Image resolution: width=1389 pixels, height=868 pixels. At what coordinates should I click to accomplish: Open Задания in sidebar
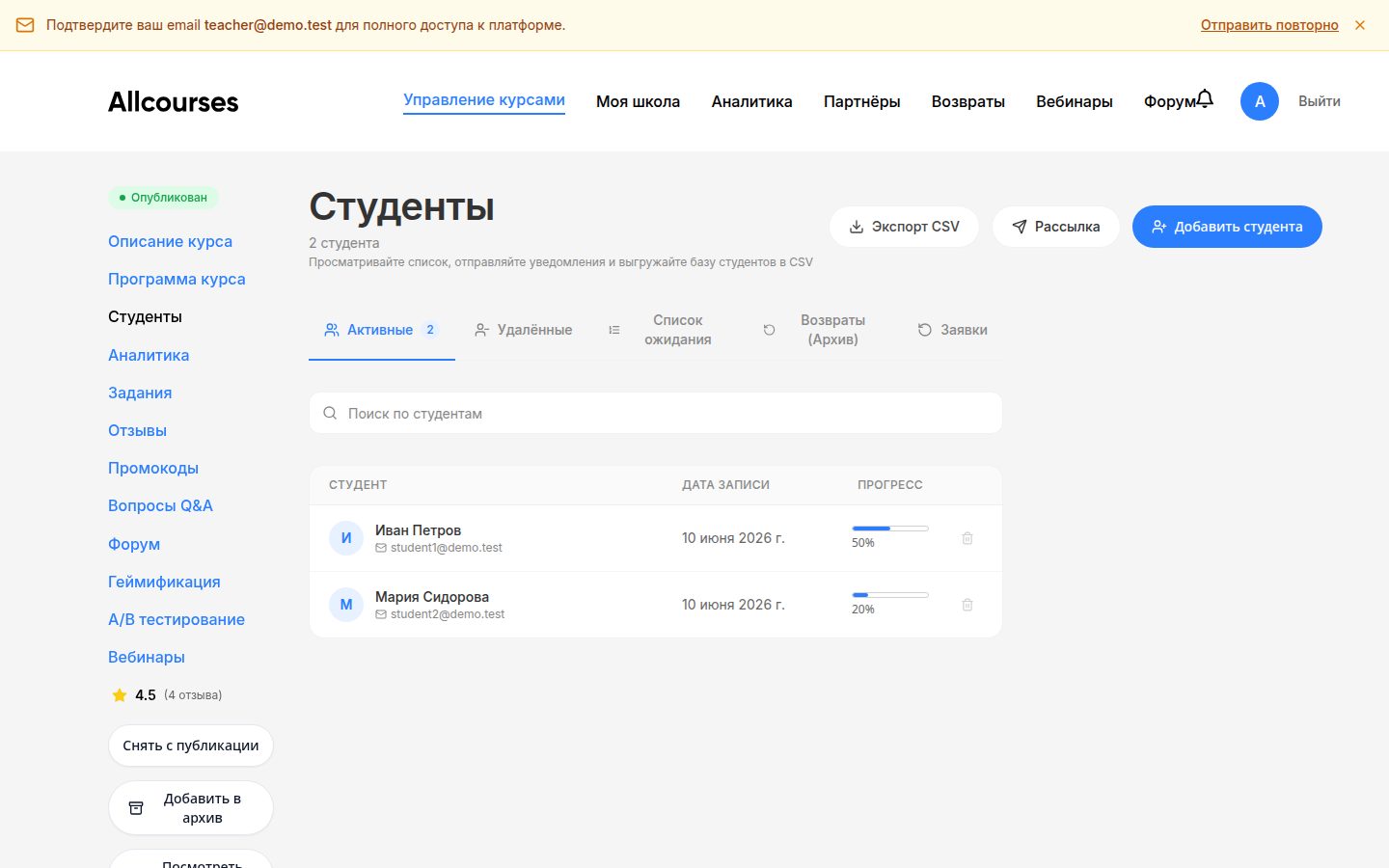(x=140, y=393)
